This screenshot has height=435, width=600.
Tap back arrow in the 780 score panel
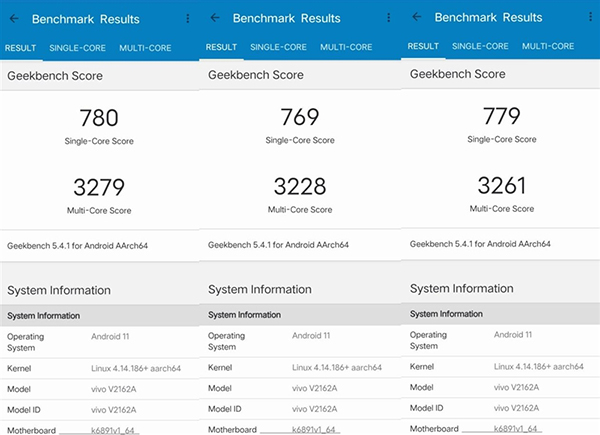(x=14, y=19)
